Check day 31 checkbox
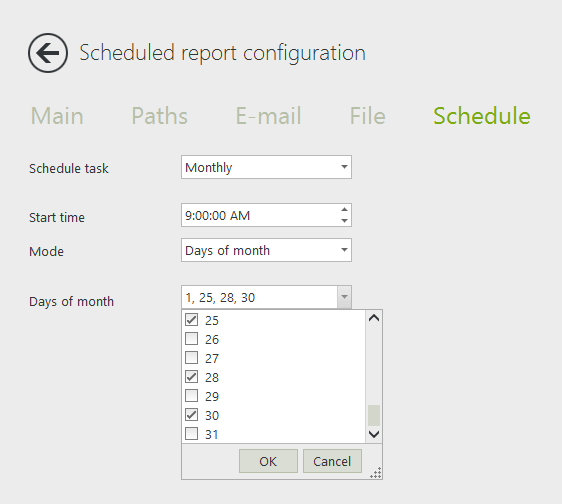562x504 pixels. tap(191, 434)
